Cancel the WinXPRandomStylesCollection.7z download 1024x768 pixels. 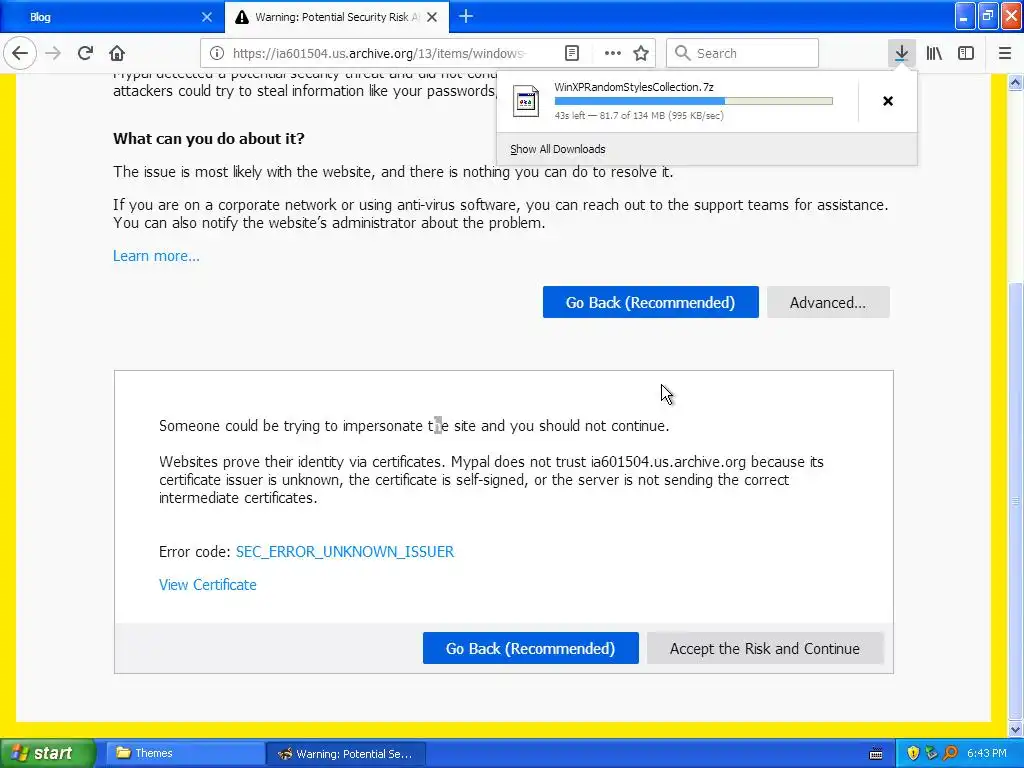[x=888, y=101]
